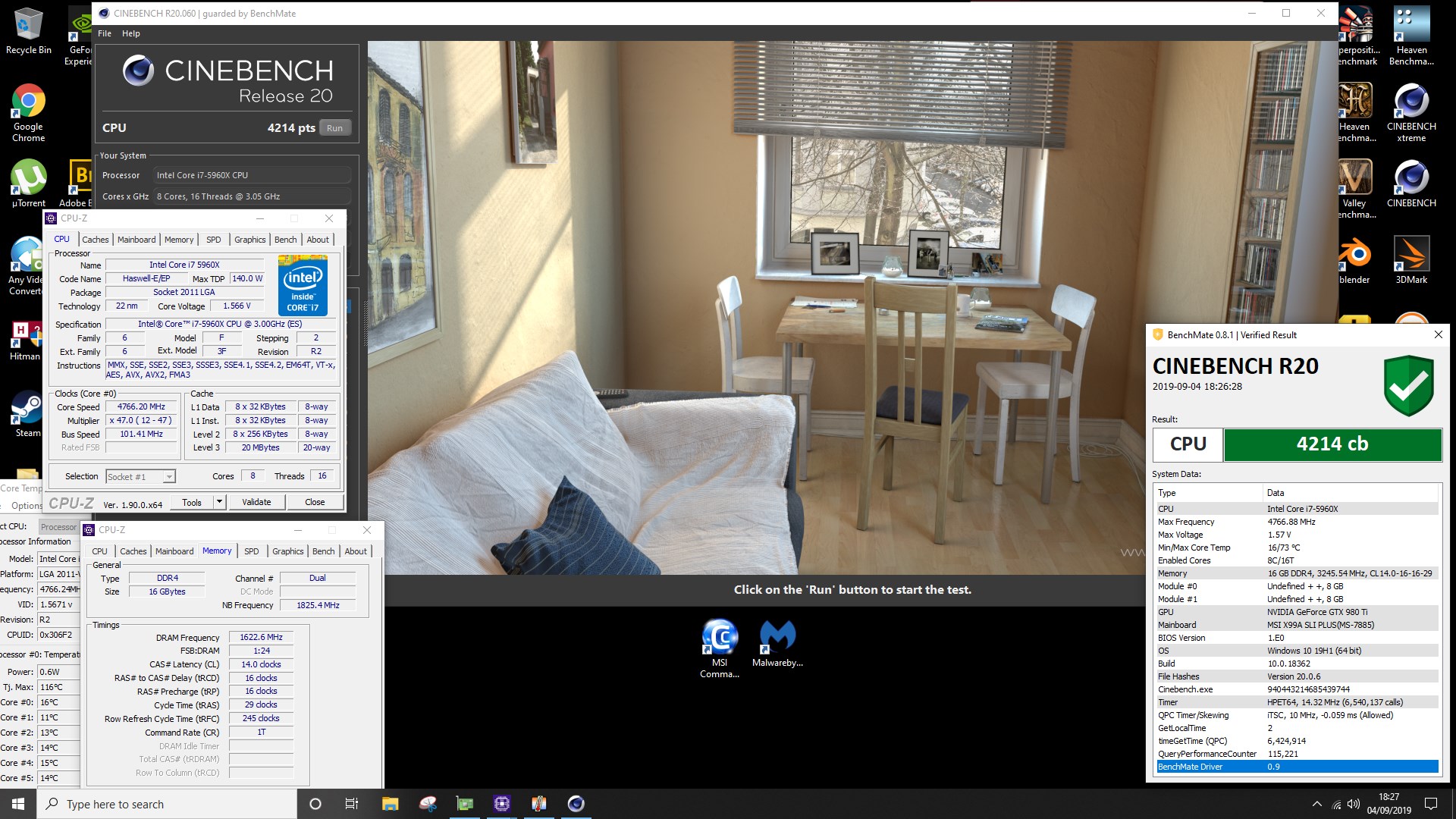Launch the Valley Benchmark desktop icon

pyautogui.click(x=1355, y=189)
